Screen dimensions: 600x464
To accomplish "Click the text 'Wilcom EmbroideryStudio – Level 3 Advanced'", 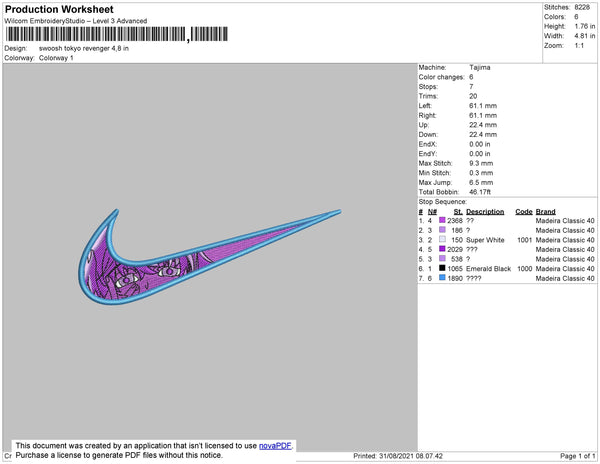I will (x=76, y=21).
